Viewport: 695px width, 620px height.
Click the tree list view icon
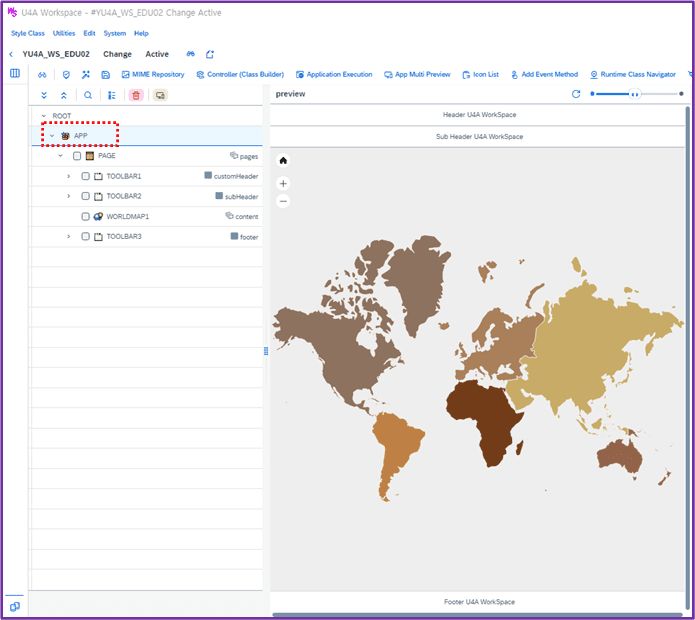[x=112, y=95]
